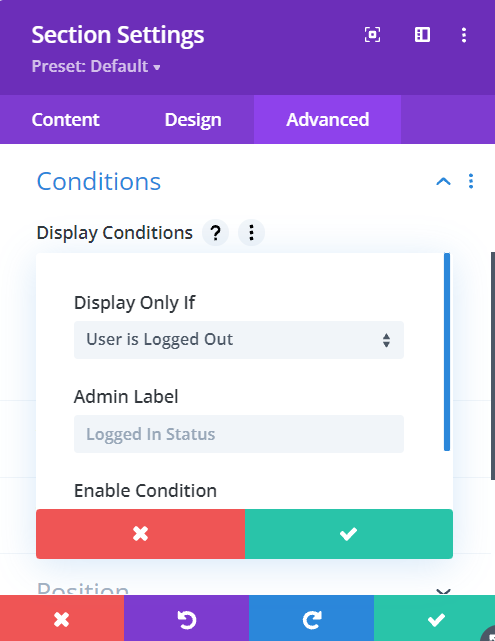Open the User is Logged Out dropdown
The image size is (495, 641).
point(239,340)
